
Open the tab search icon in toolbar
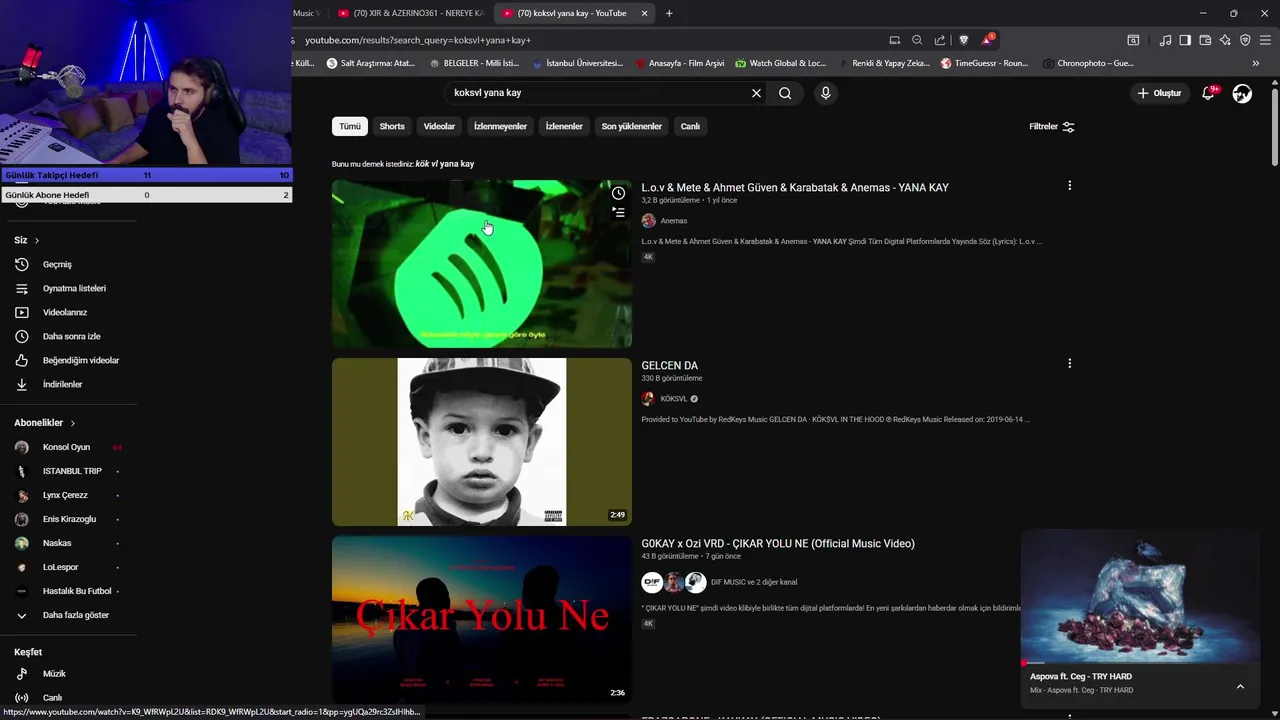pos(1133,40)
